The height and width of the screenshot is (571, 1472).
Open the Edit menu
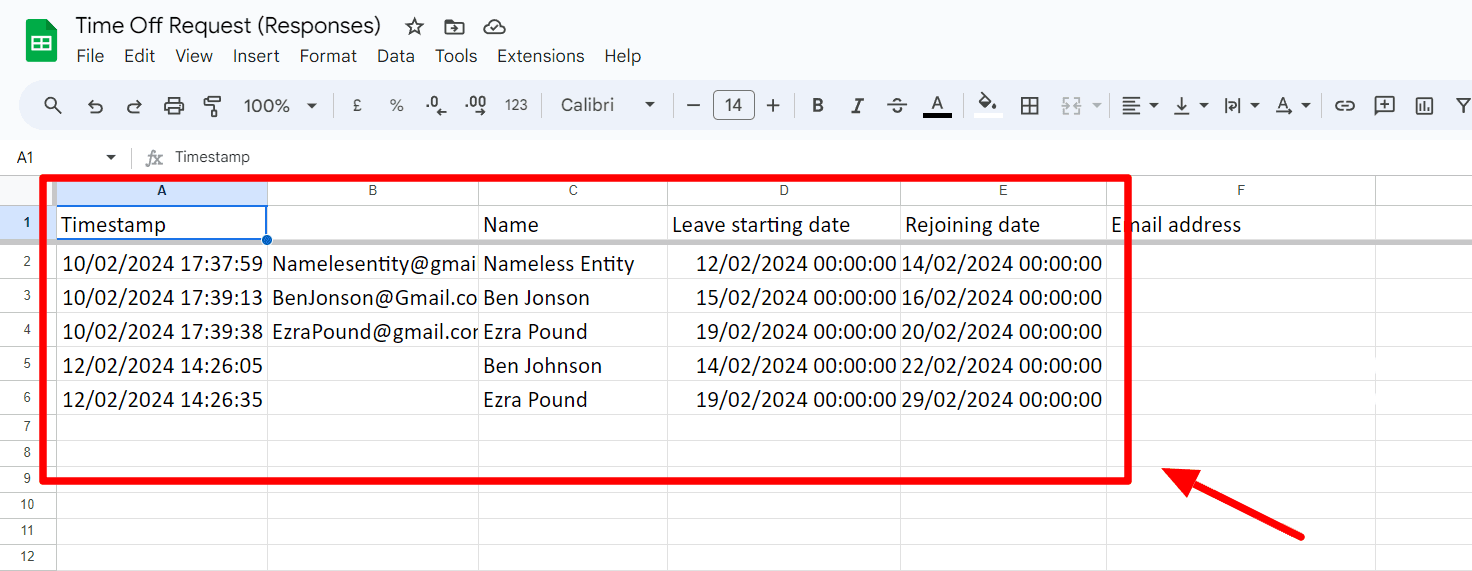pyautogui.click(x=139, y=56)
